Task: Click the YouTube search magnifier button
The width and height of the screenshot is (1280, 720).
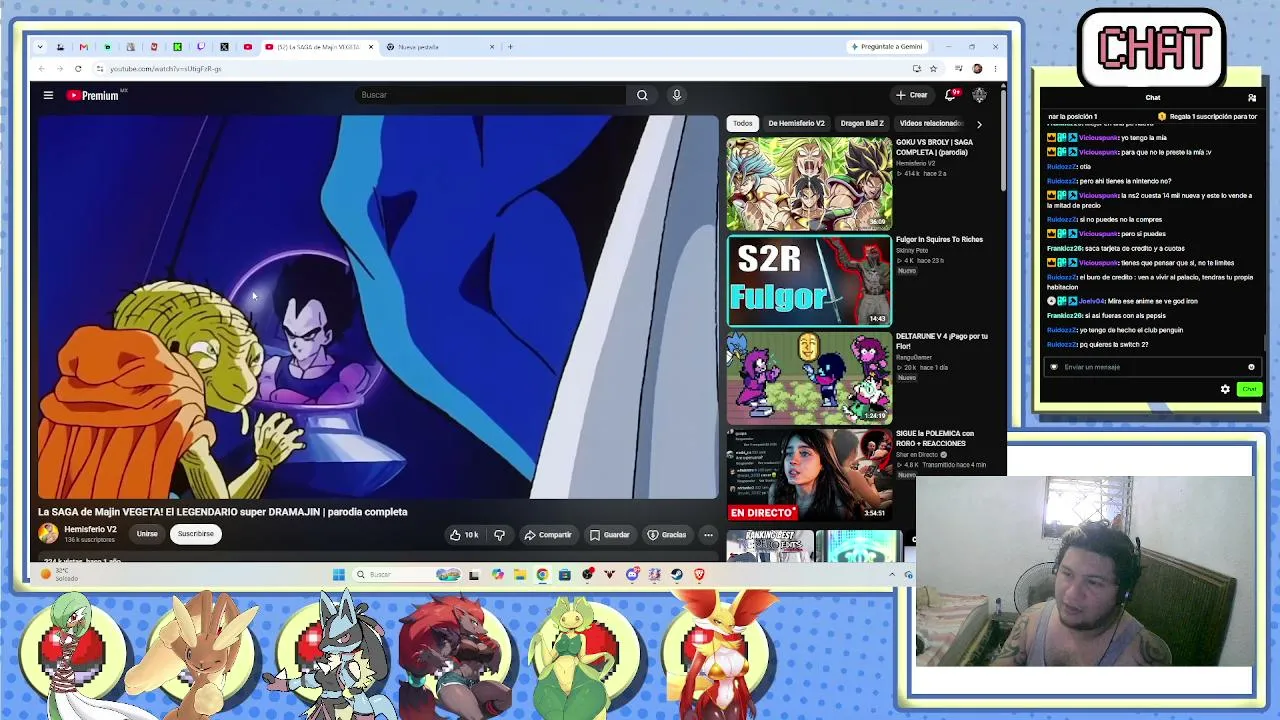Action: click(642, 95)
